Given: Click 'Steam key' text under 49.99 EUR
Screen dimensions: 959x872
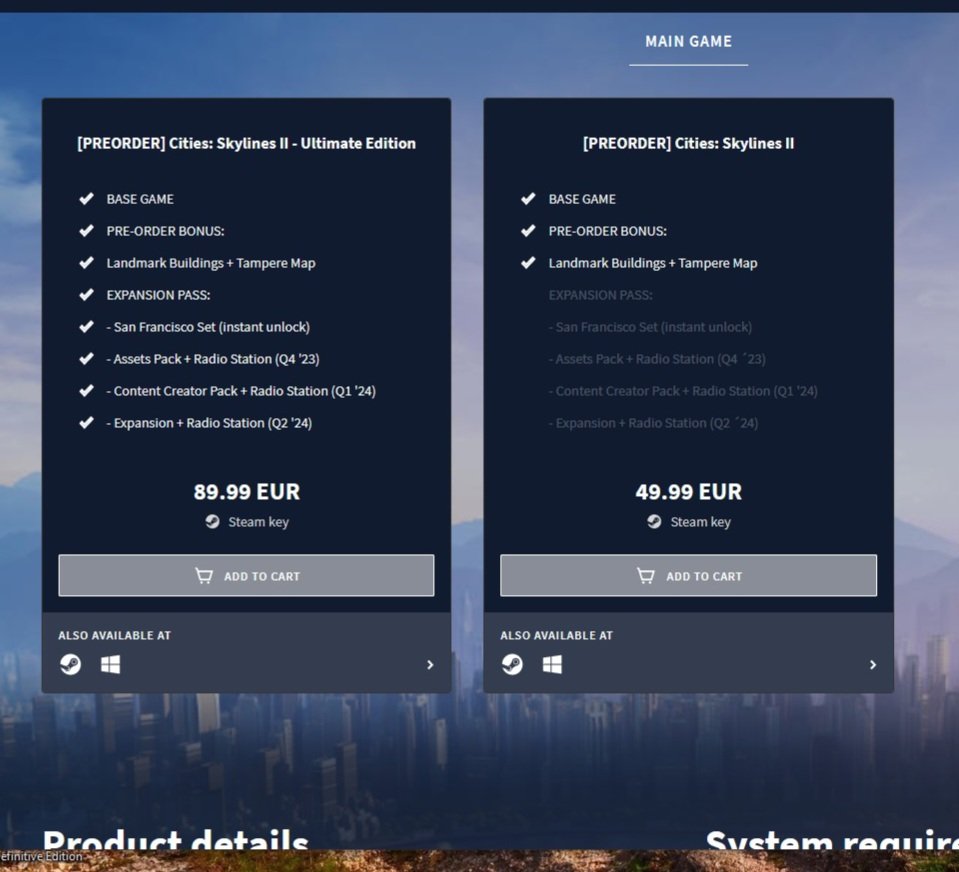Looking at the screenshot, I should pos(700,522).
